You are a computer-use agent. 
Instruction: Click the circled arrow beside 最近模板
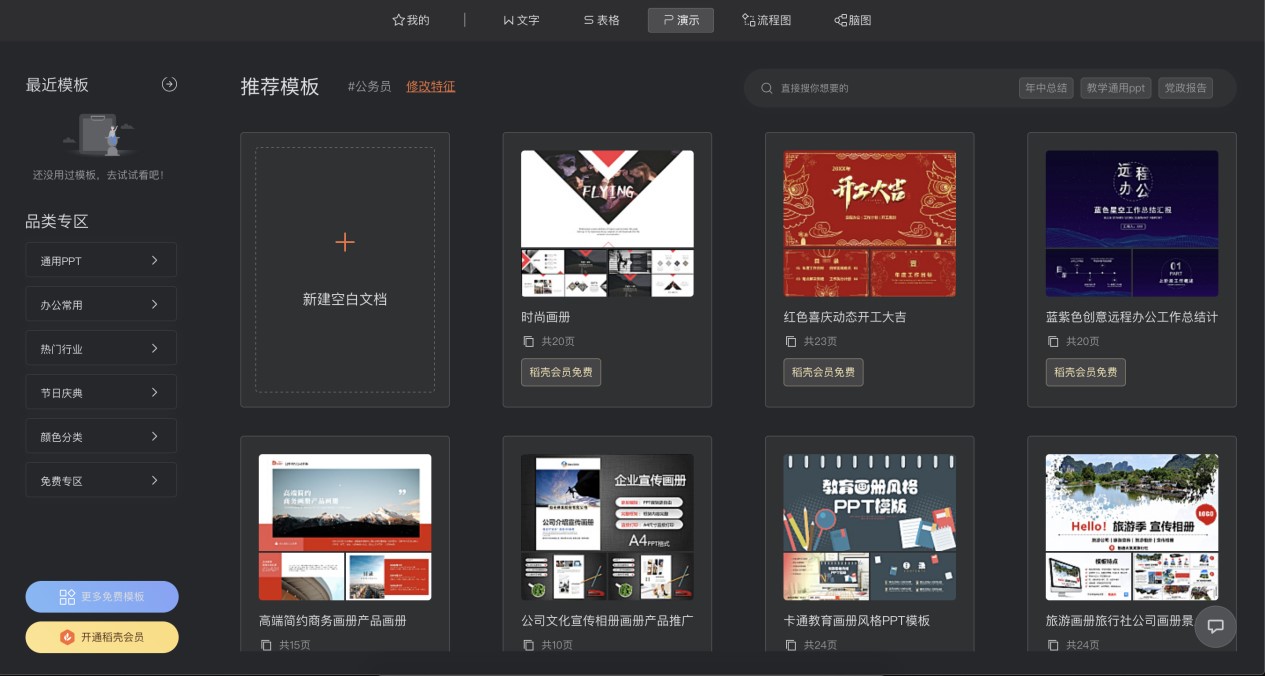(169, 84)
